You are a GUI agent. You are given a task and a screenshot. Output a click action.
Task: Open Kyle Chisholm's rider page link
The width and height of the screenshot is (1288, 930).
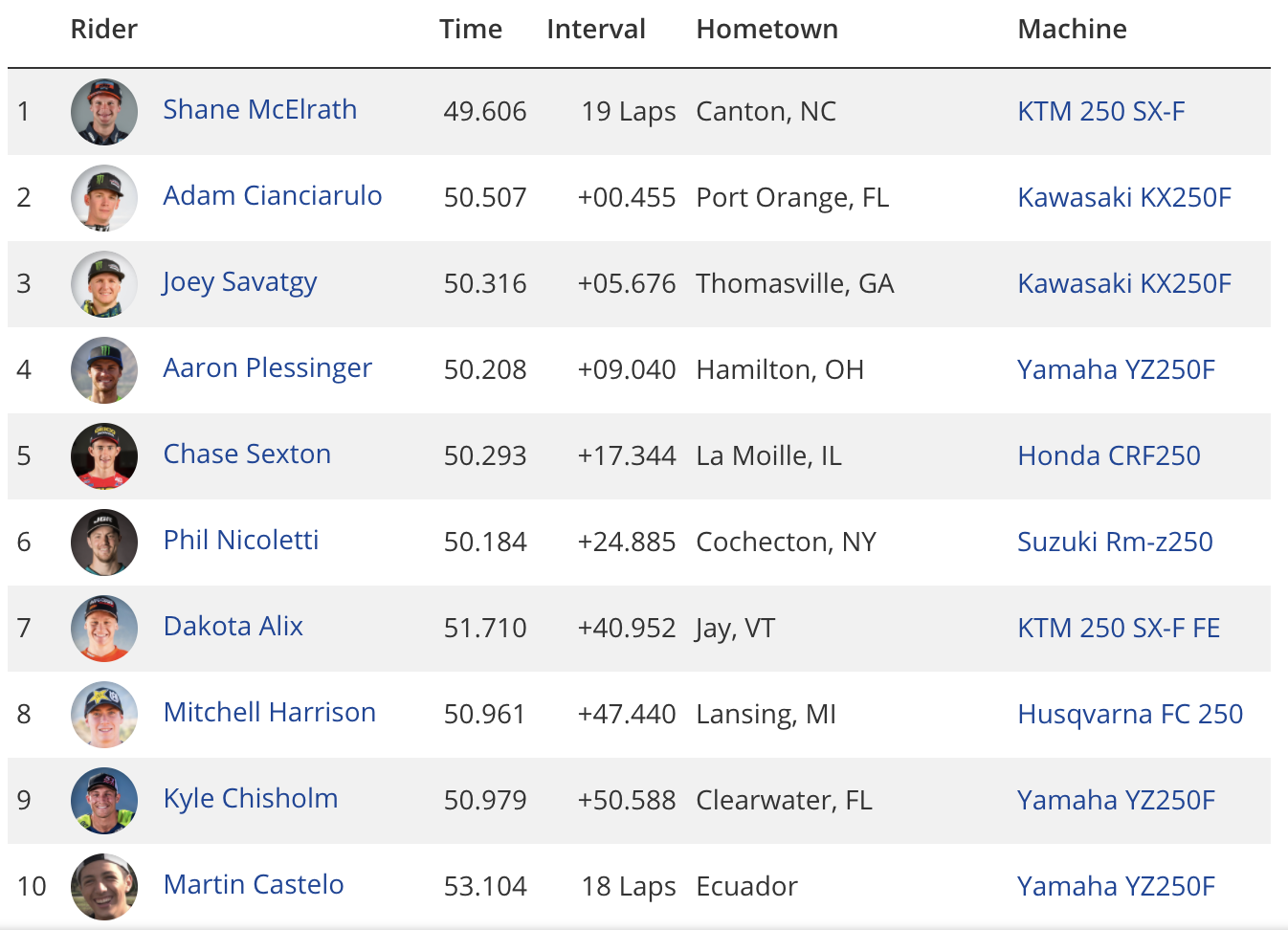251,799
